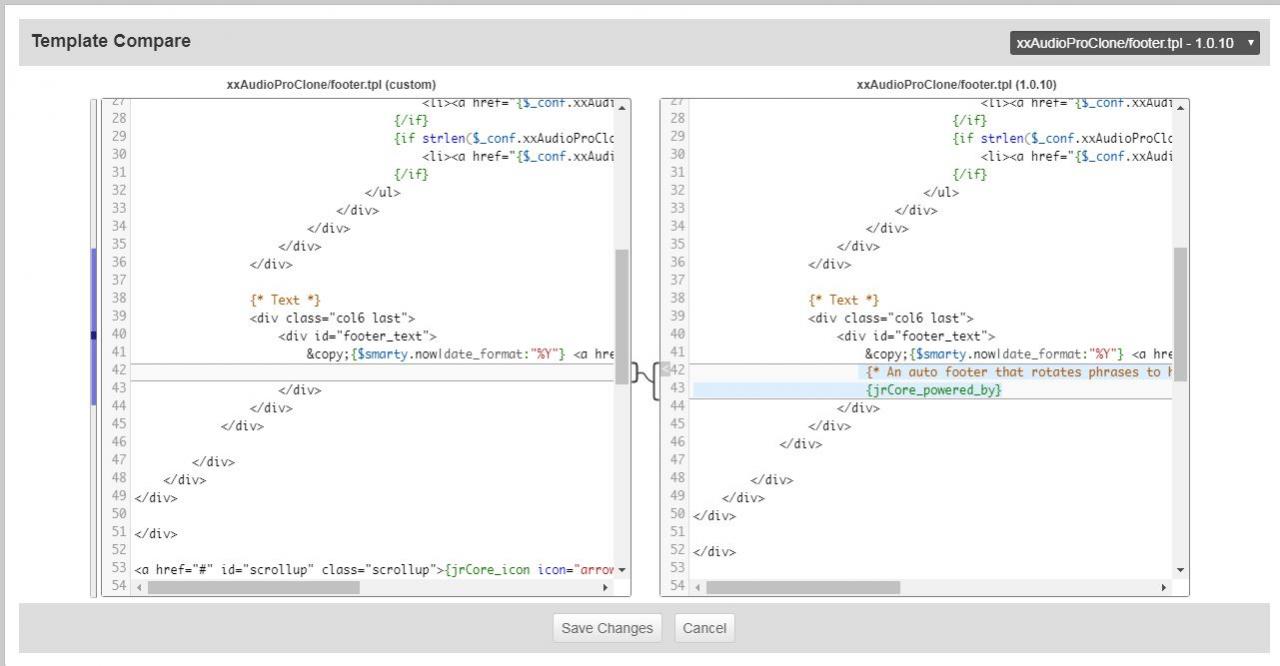
Task: Click left arrow of right pane horizontal scrollbar
Action: 697,588
